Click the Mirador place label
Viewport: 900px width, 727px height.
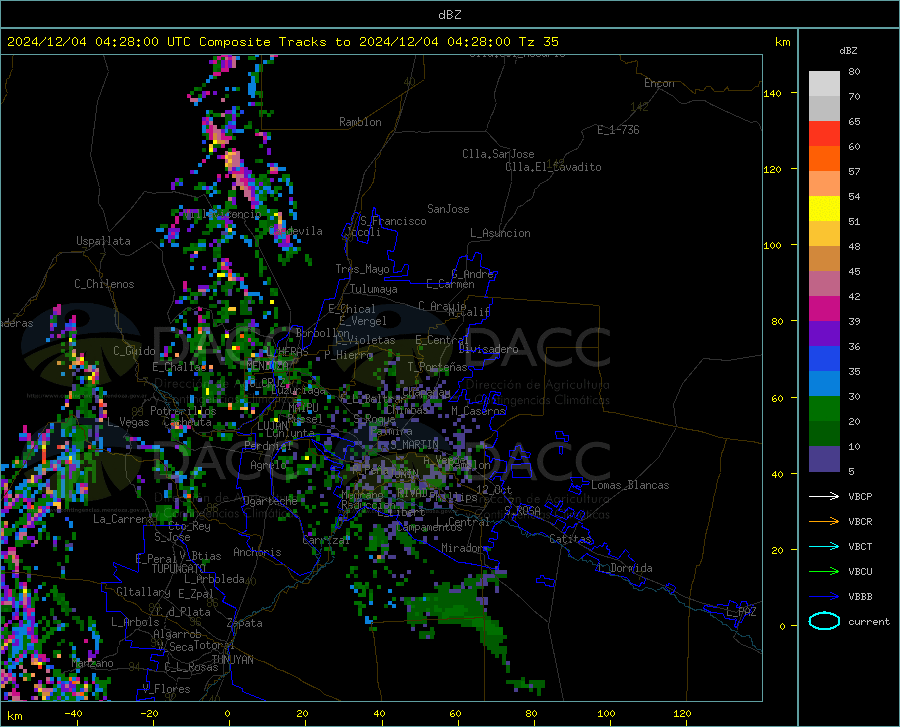click(x=462, y=548)
